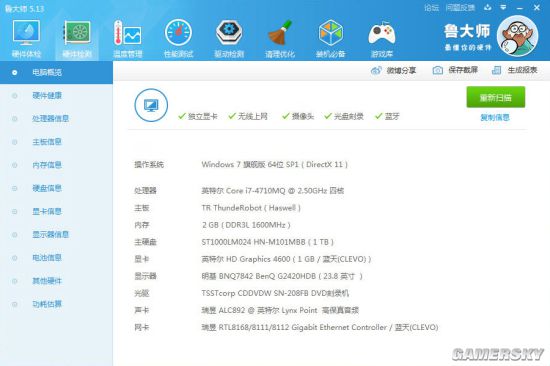
Task: Share via 微博分享
Action: [x=393, y=71]
